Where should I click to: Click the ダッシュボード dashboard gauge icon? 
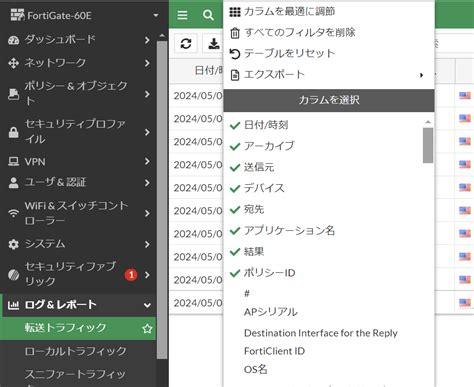(x=14, y=40)
